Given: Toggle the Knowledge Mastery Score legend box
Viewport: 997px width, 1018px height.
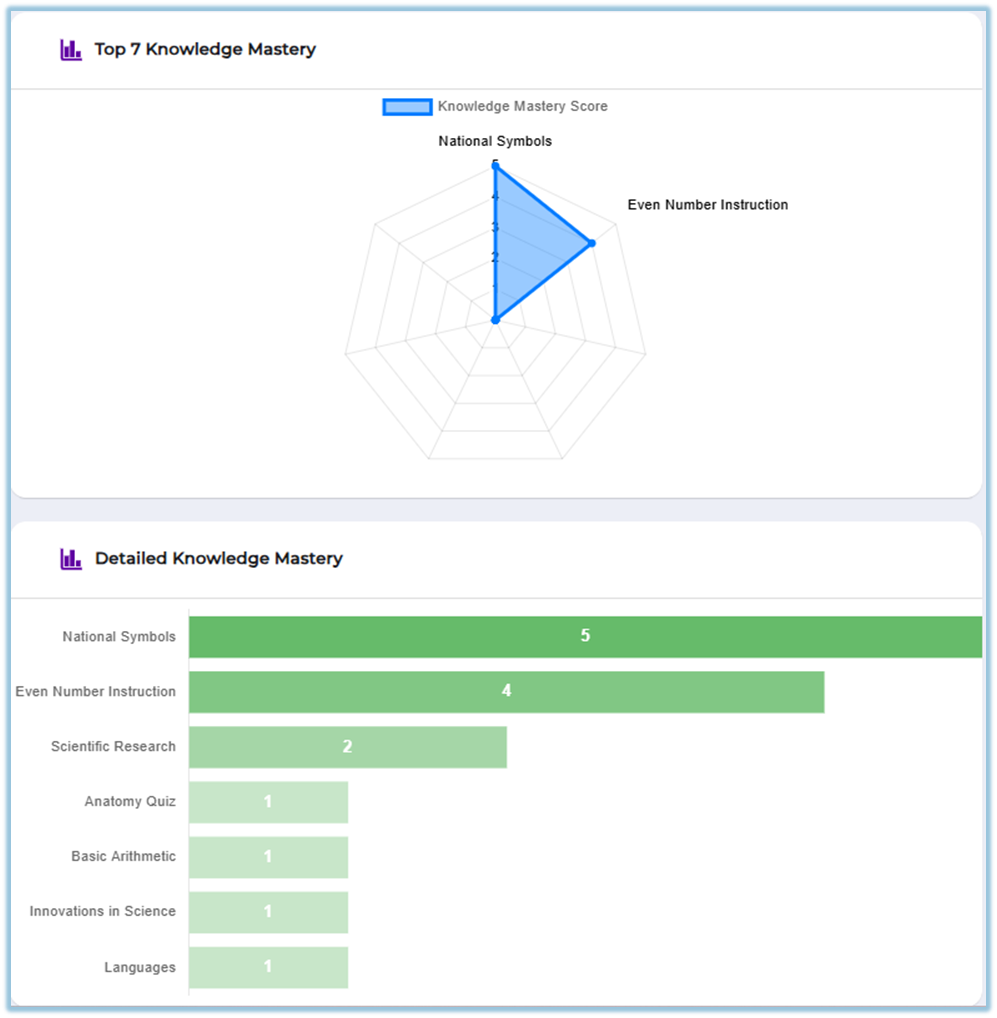Looking at the screenshot, I should 407,107.
